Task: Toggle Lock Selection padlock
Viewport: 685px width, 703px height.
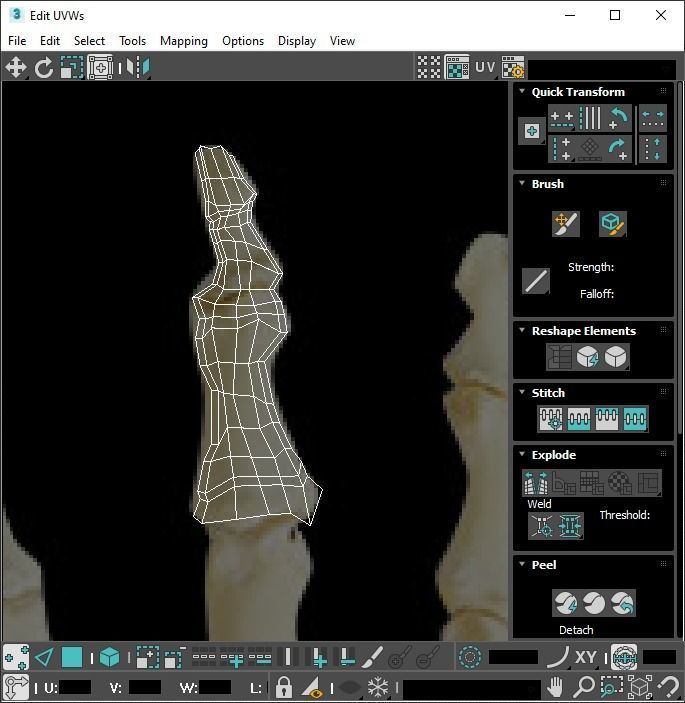Action: click(284, 687)
